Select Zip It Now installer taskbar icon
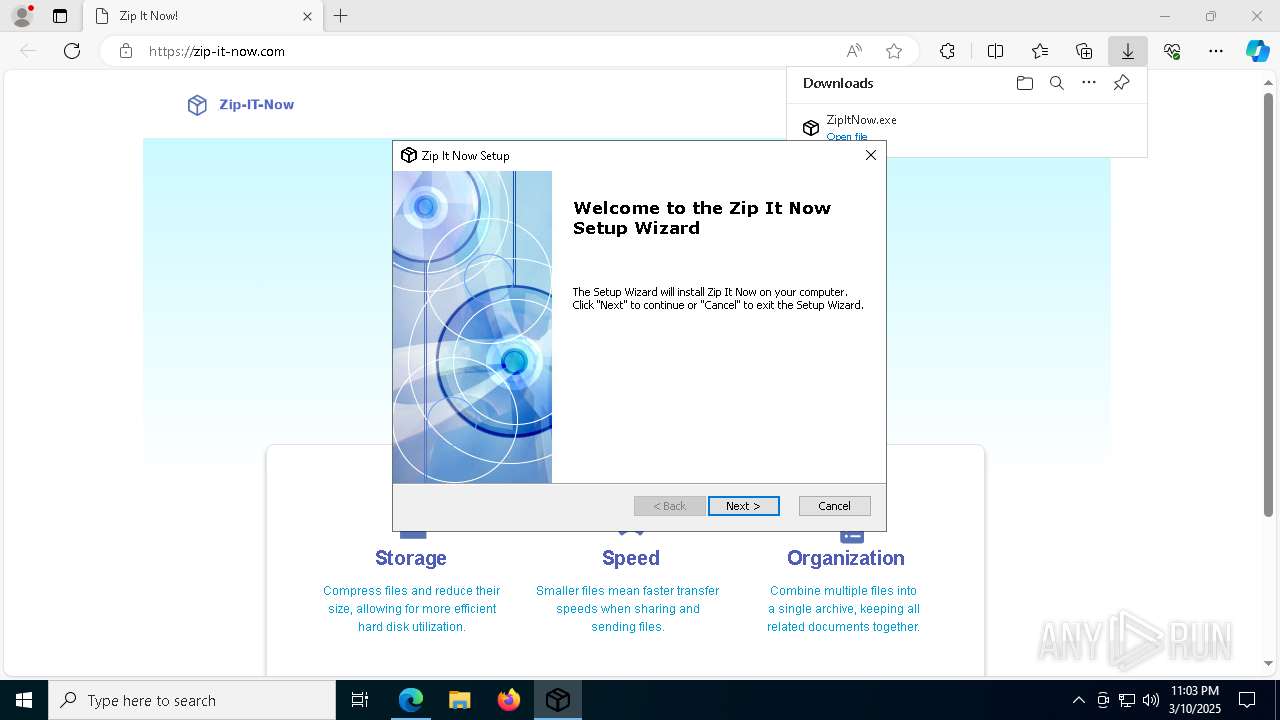This screenshot has width=1280, height=720. pyautogui.click(x=558, y=700)
